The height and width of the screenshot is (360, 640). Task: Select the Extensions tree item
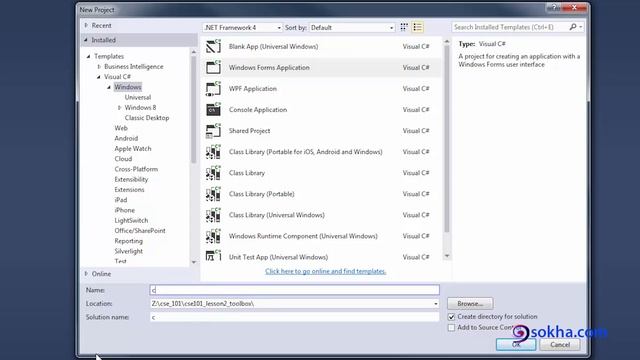(129, 189)
